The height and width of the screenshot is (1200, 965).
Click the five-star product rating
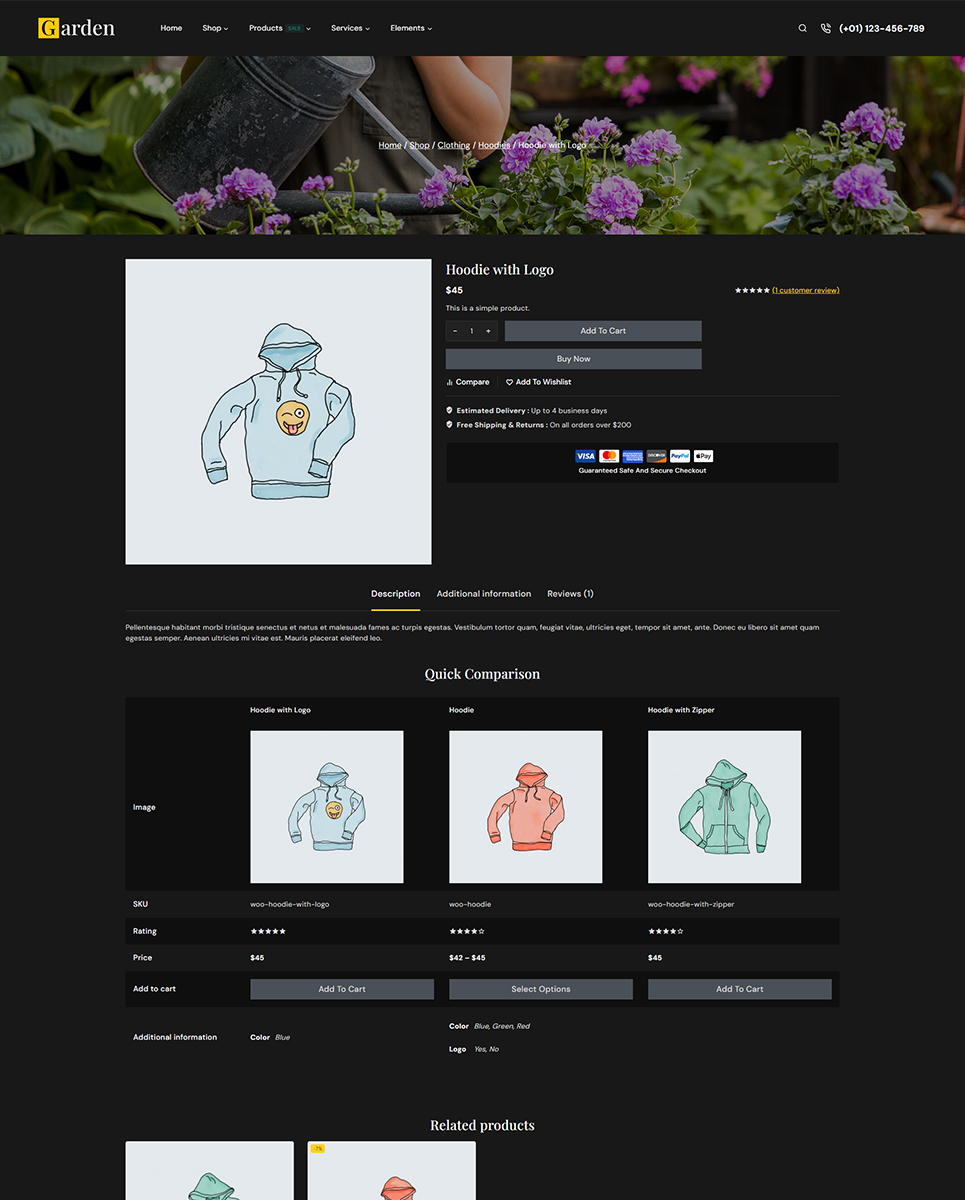(x=752, y=290)
